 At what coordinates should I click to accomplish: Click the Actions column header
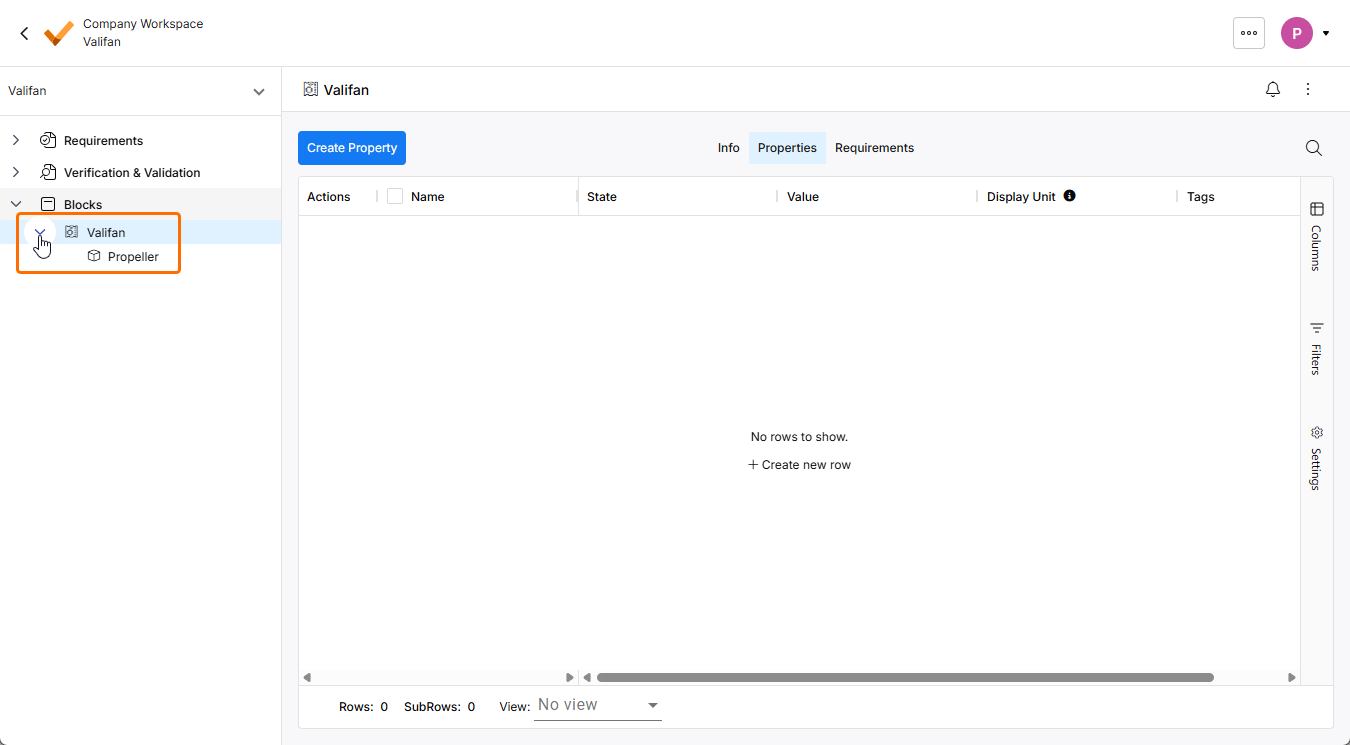point(329,196)
